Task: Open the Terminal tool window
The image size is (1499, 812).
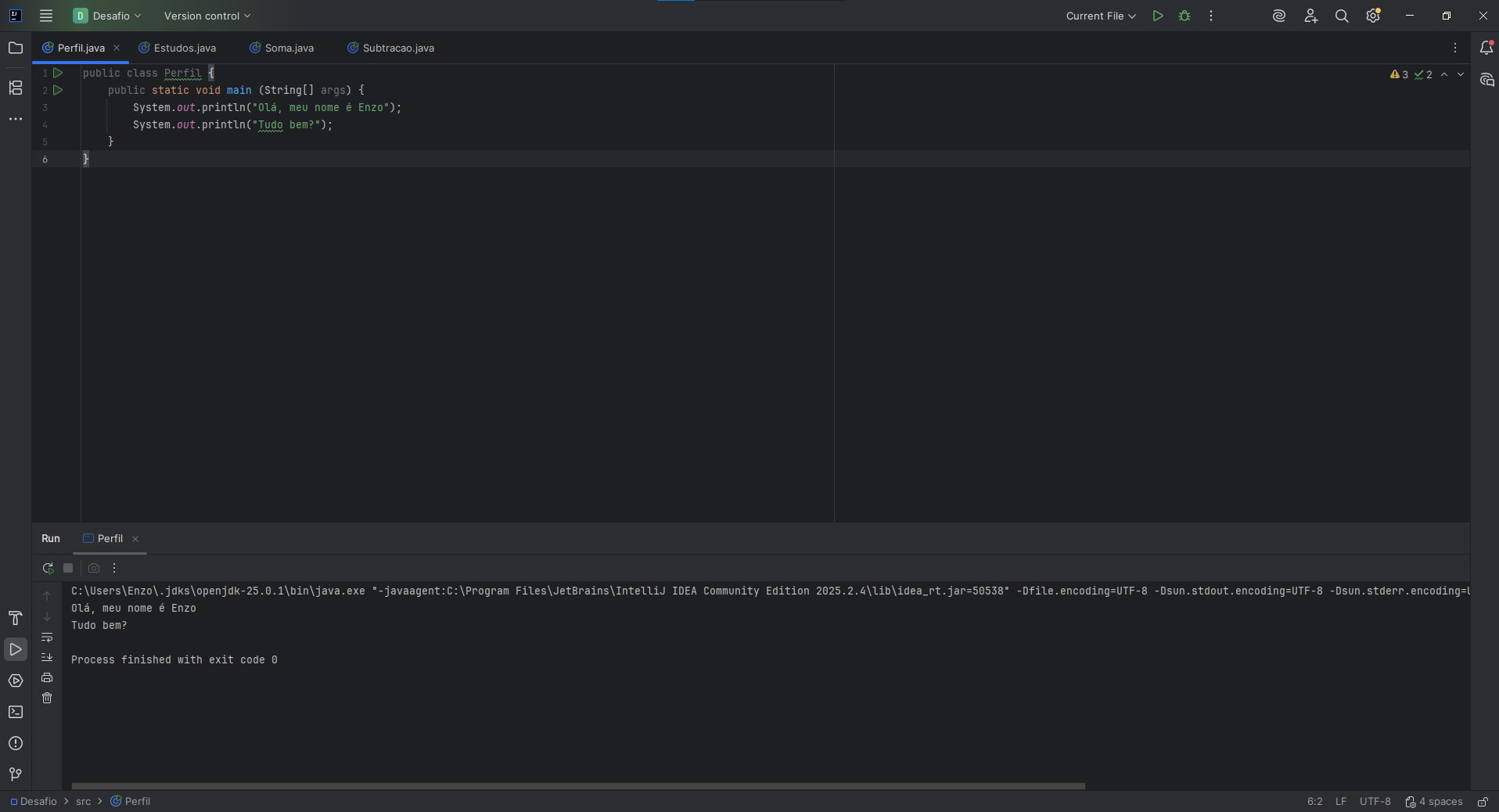Action: click(16, 712)
